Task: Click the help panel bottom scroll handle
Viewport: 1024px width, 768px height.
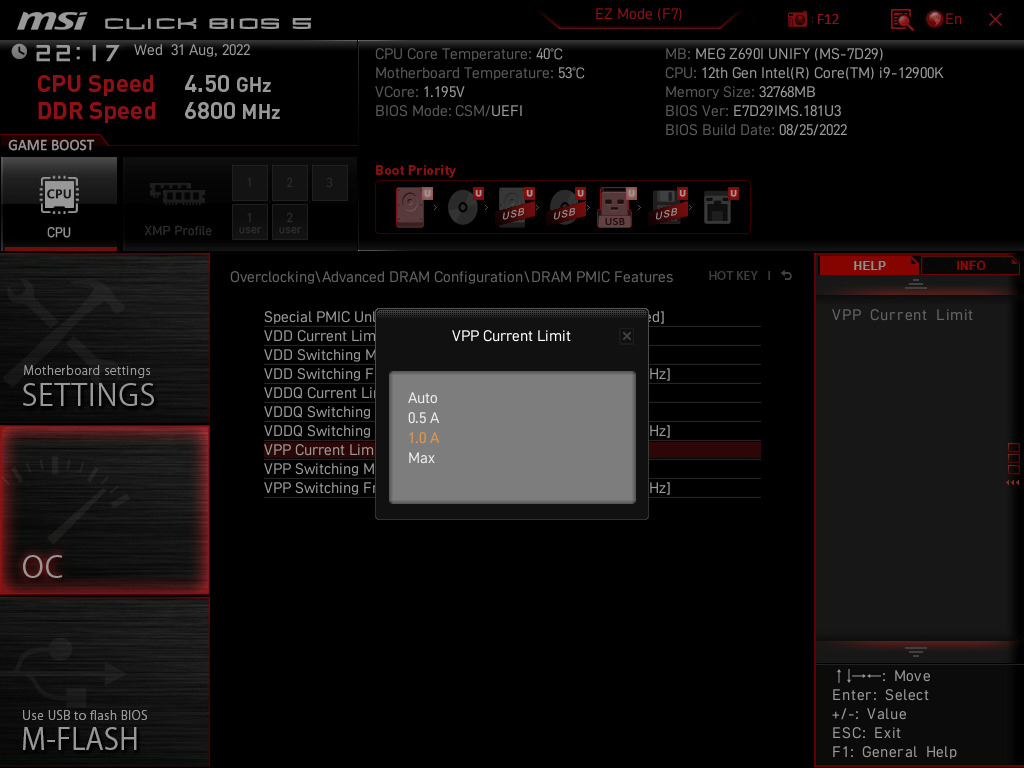Action: [916, 651]
